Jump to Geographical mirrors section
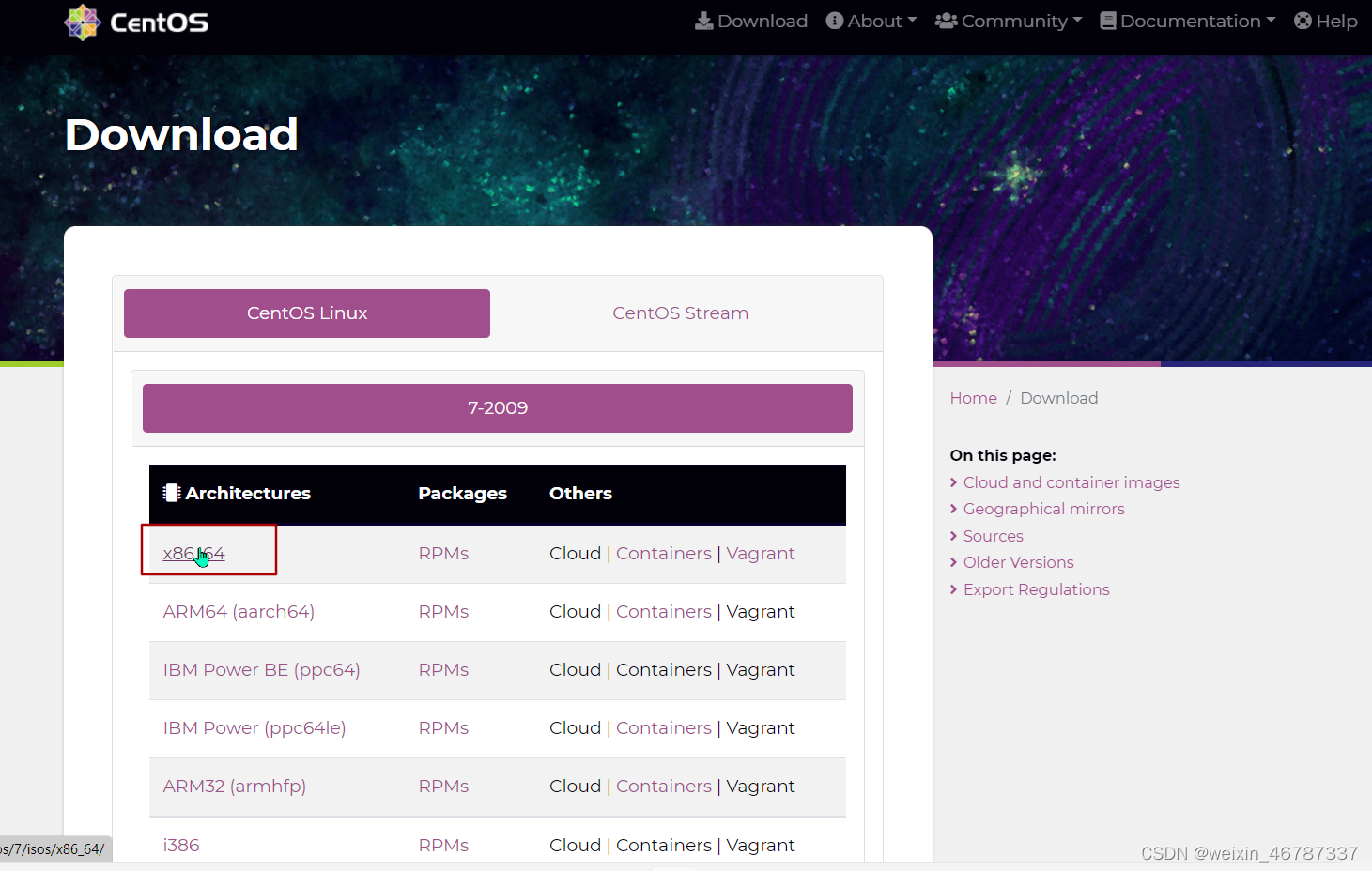Image resolution: width=1372 pixels, height=871 pixels. (1043, 509)
